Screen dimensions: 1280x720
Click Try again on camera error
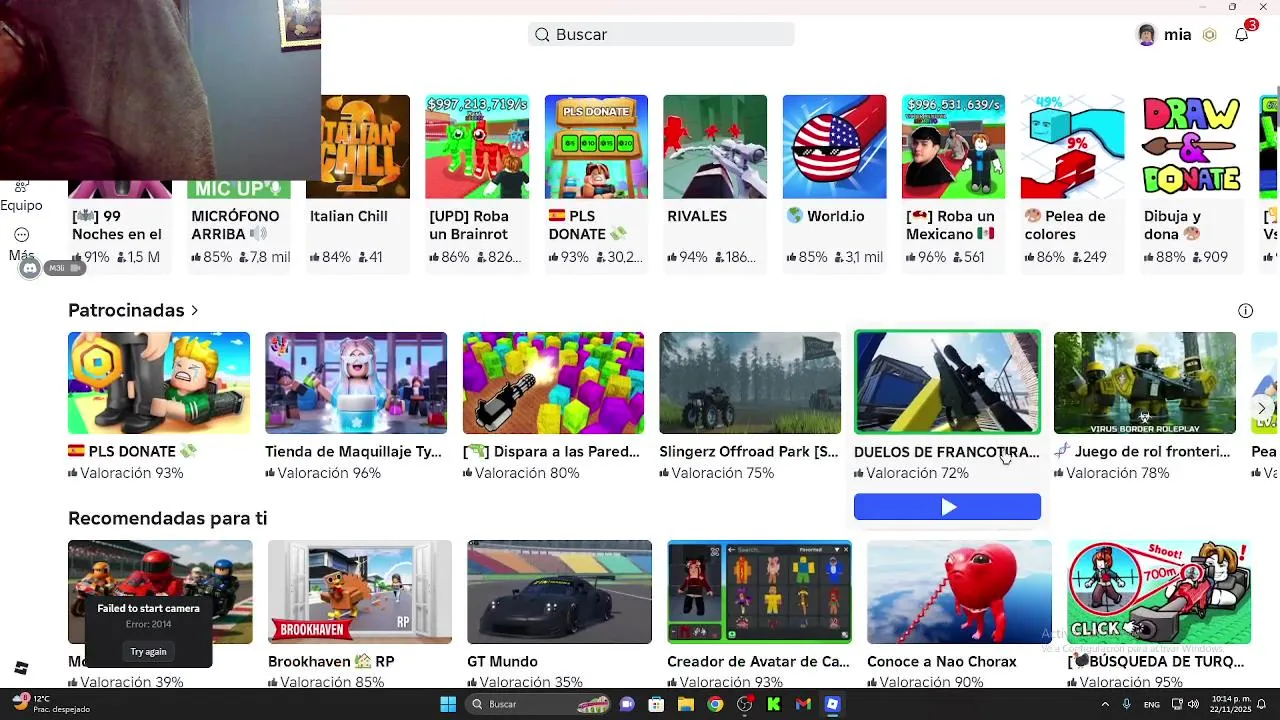click(x=148, y=651)
